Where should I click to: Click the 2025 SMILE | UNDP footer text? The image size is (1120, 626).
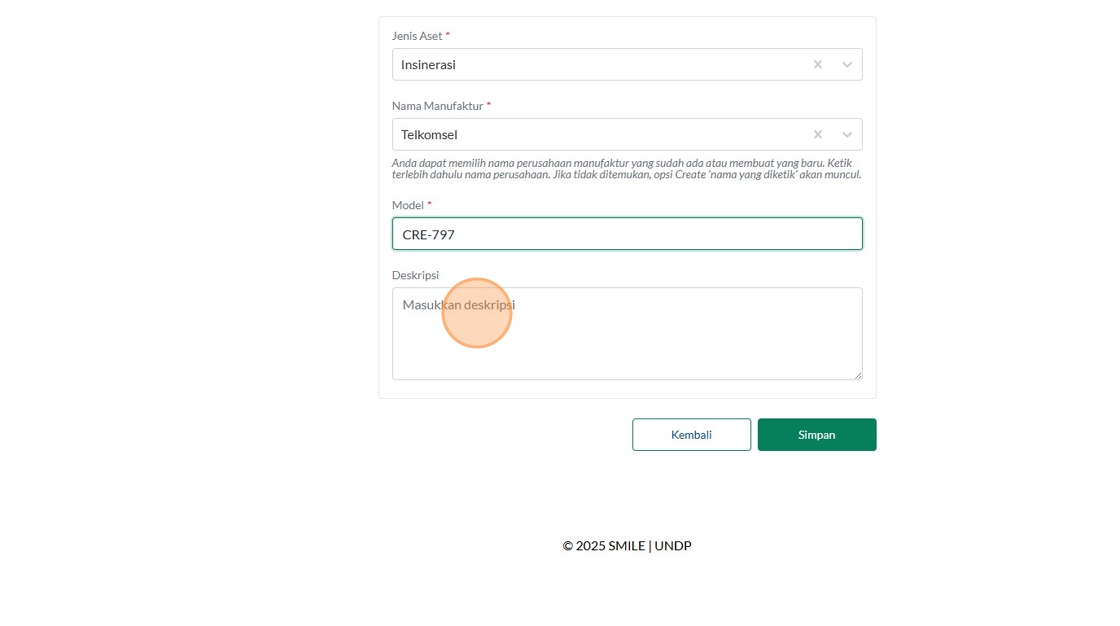click(x=627, y=546)
